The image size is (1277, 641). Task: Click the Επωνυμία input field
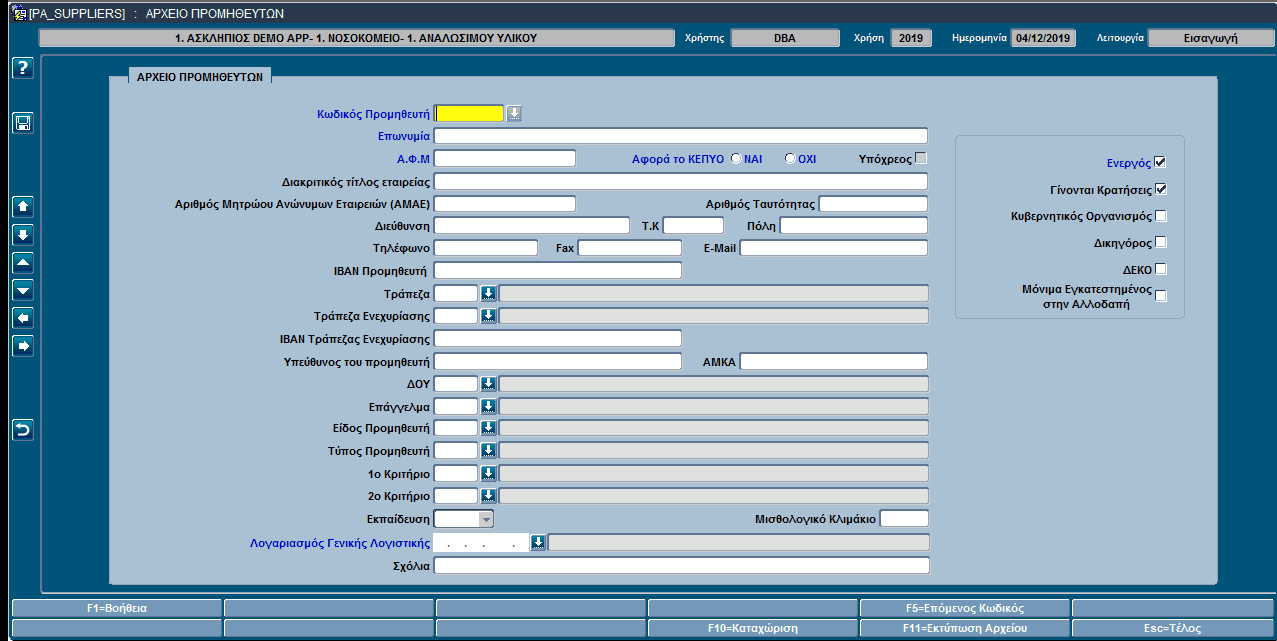point(681,136)
